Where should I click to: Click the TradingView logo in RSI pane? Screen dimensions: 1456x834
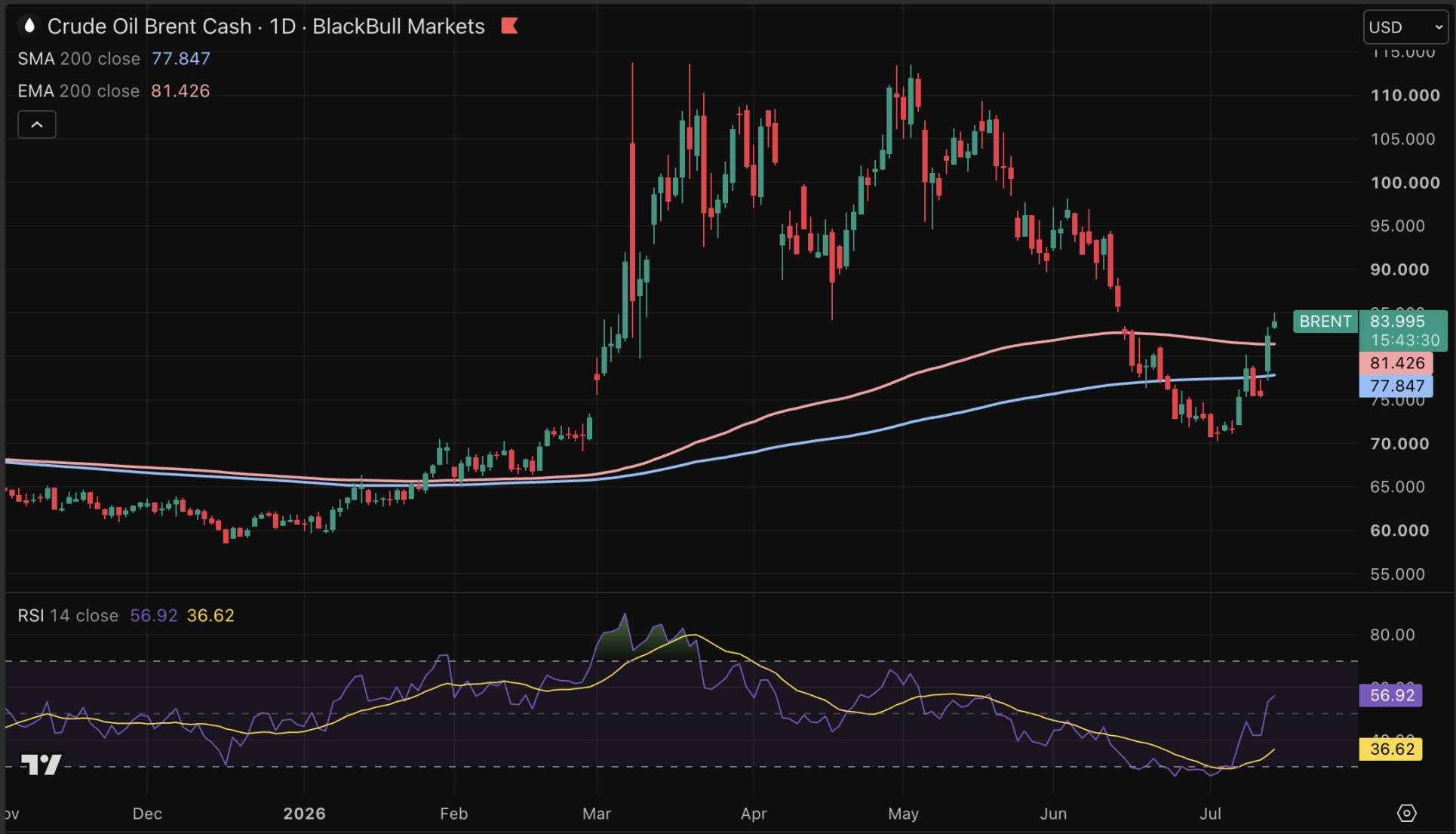[x=41, y=765]
